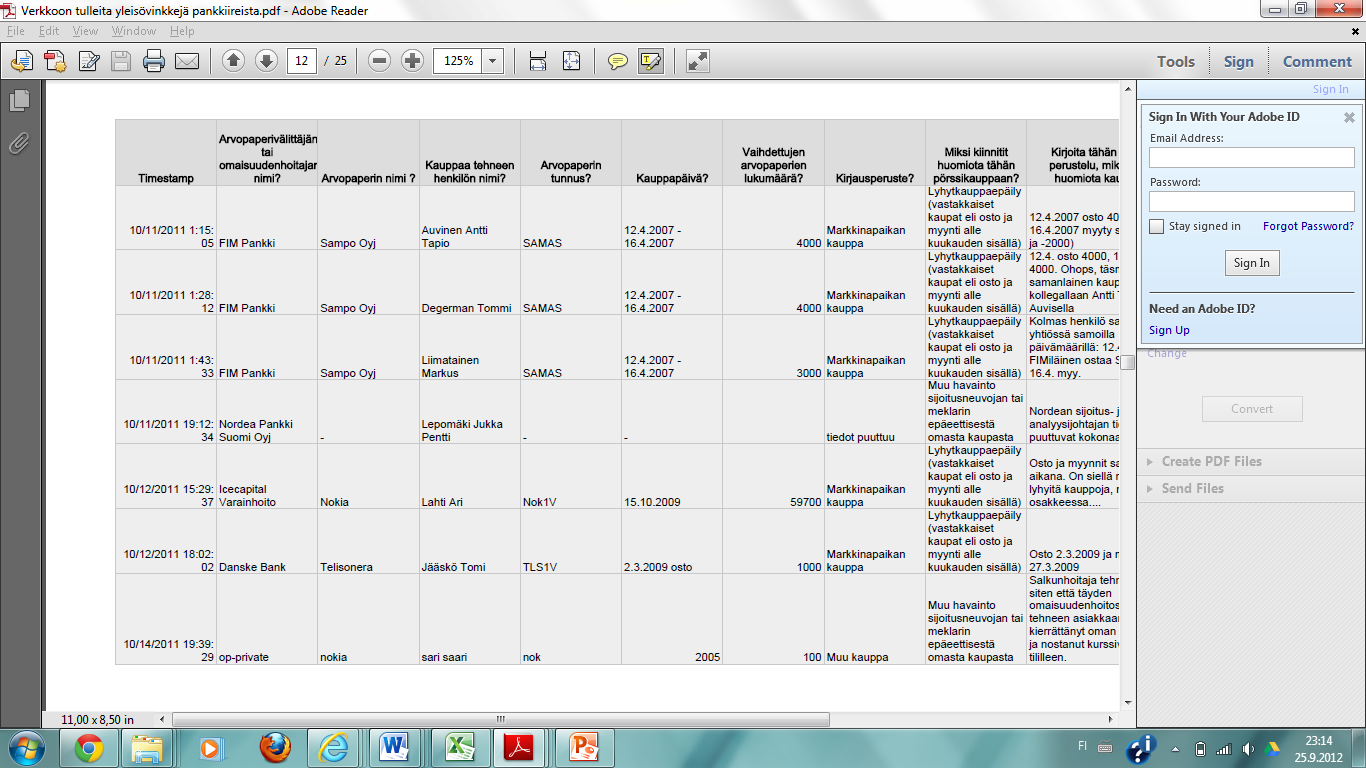
Task: Open Microsoft Word from the taskbar
Action: 396,748
